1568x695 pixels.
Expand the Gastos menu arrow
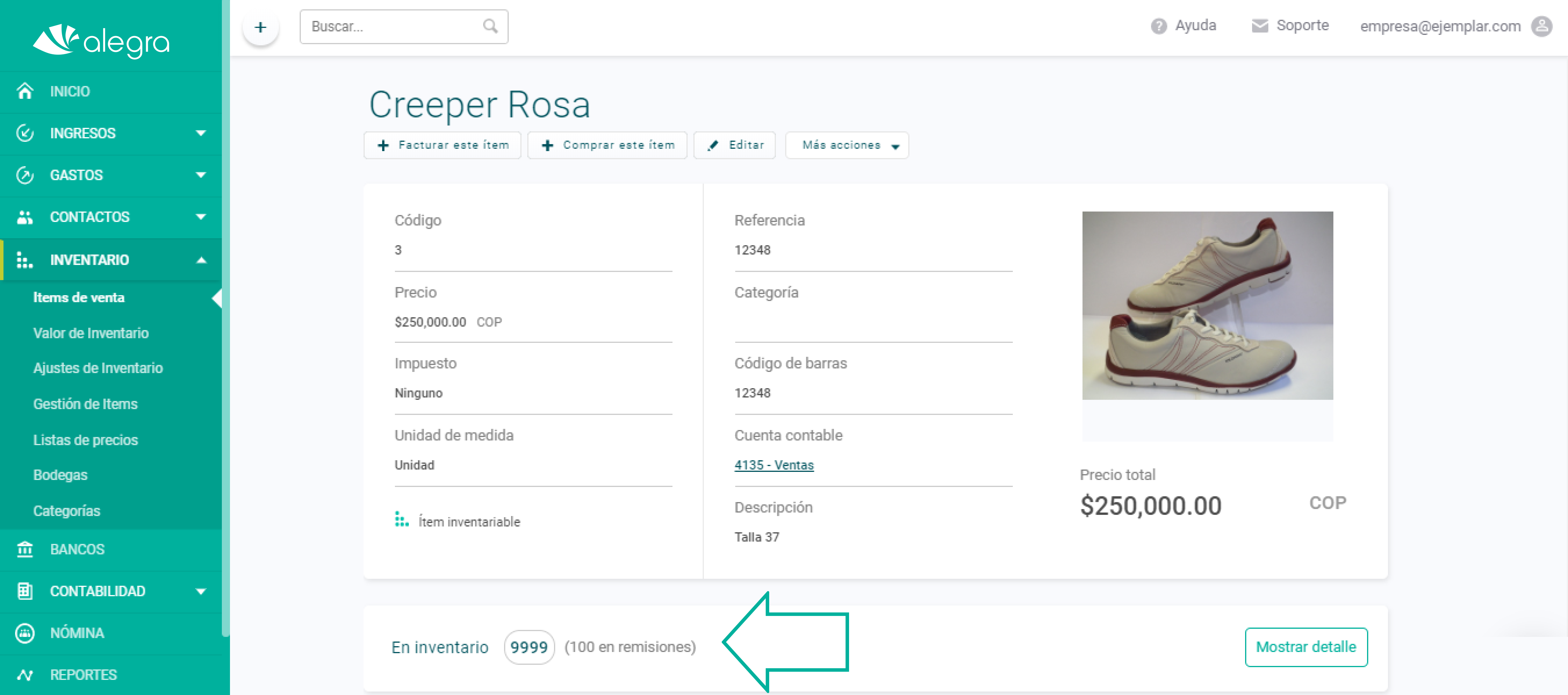click(201, 175)
